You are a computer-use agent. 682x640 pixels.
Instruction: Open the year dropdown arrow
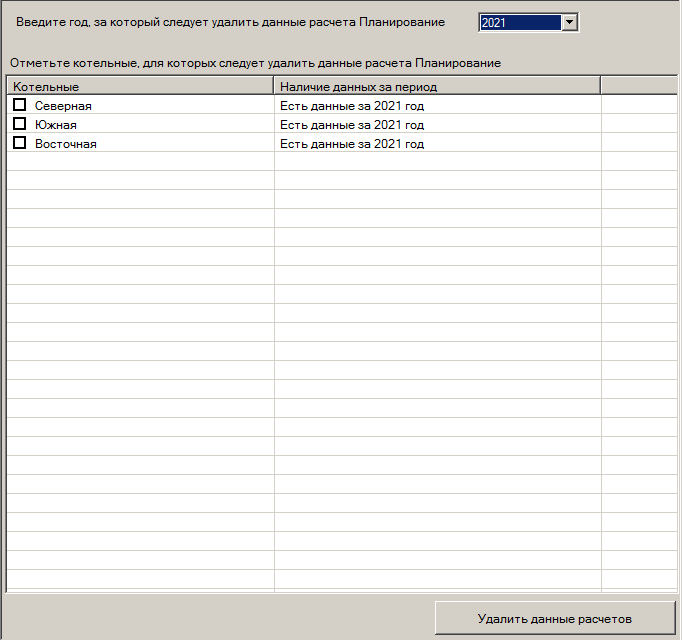(569, 22)
